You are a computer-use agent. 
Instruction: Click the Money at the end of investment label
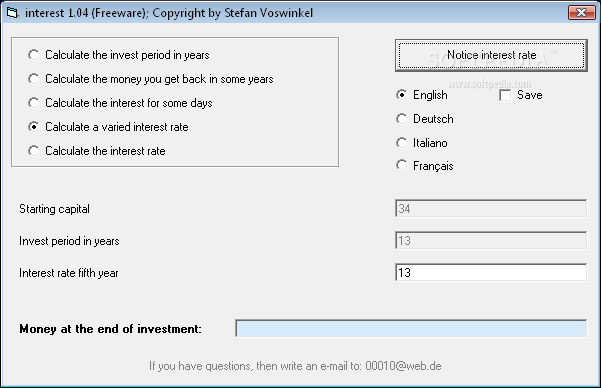click(110, 329)
